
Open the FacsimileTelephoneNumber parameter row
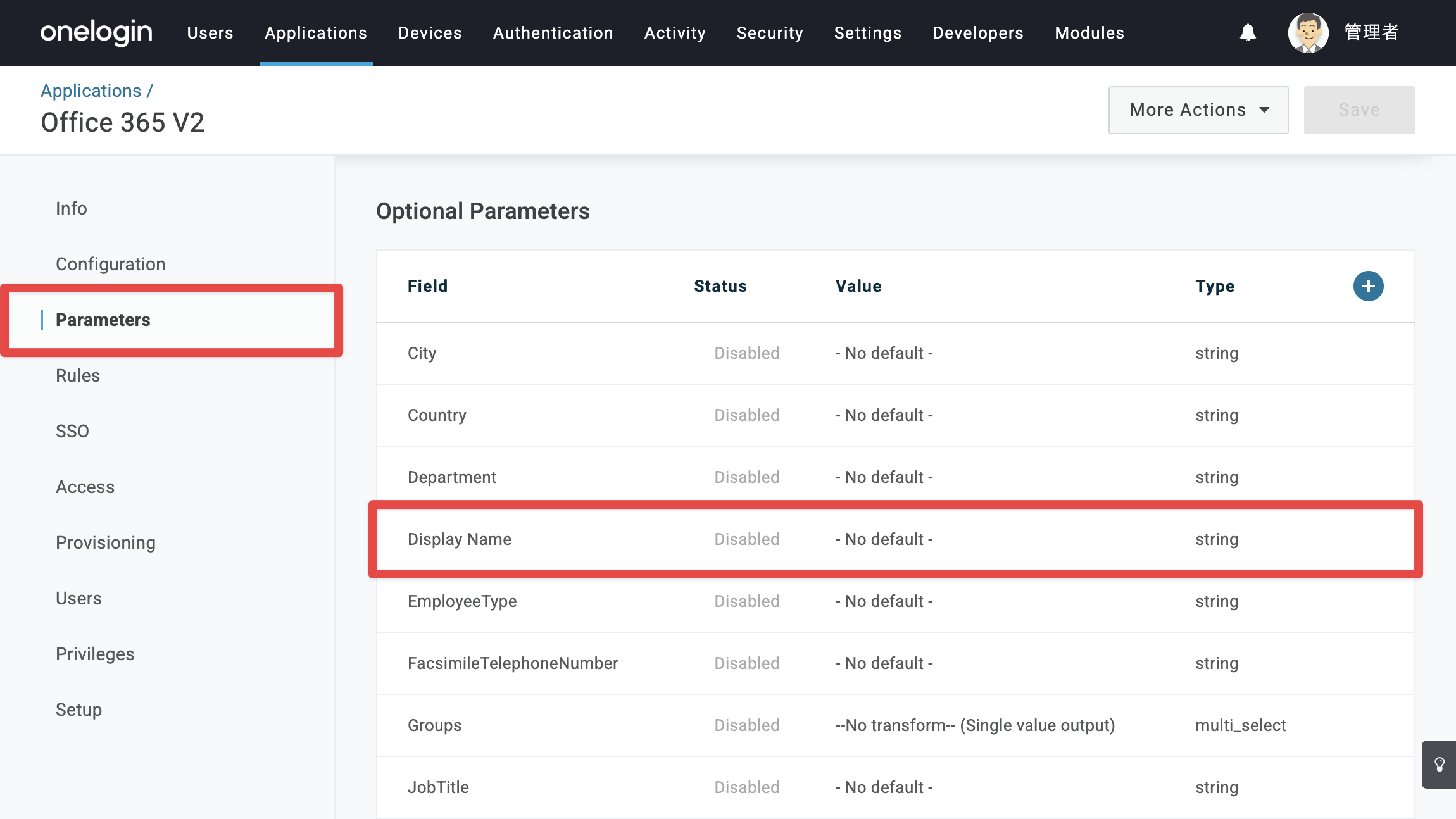(x=895, y=663)
